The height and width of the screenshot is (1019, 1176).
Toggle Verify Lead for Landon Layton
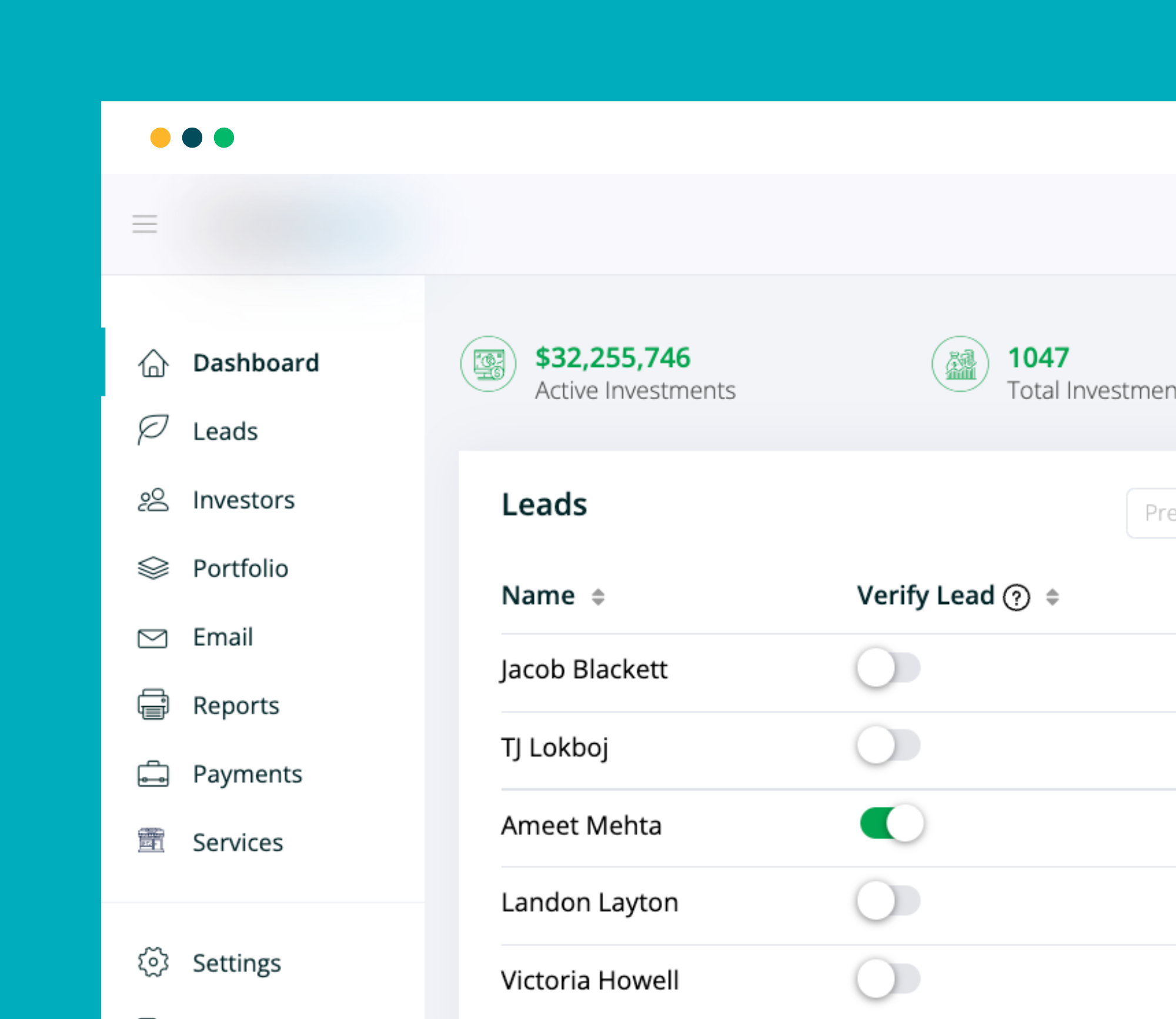[888, 901]
